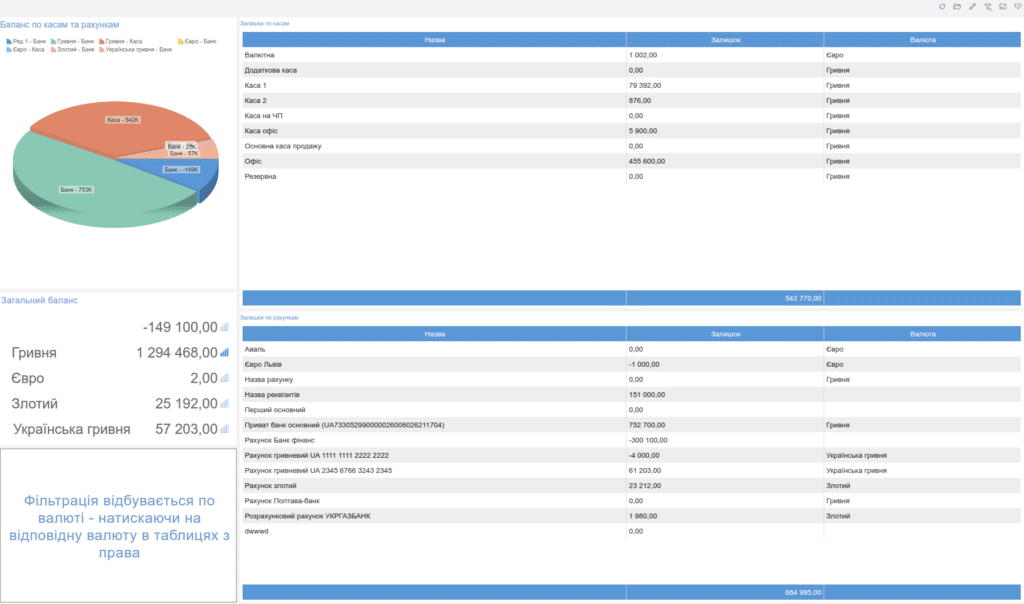Screen dimensions: 1024x604
Task: Sort accounts table by Назва header
Action: pyautogui.click(x=434, y=334)
